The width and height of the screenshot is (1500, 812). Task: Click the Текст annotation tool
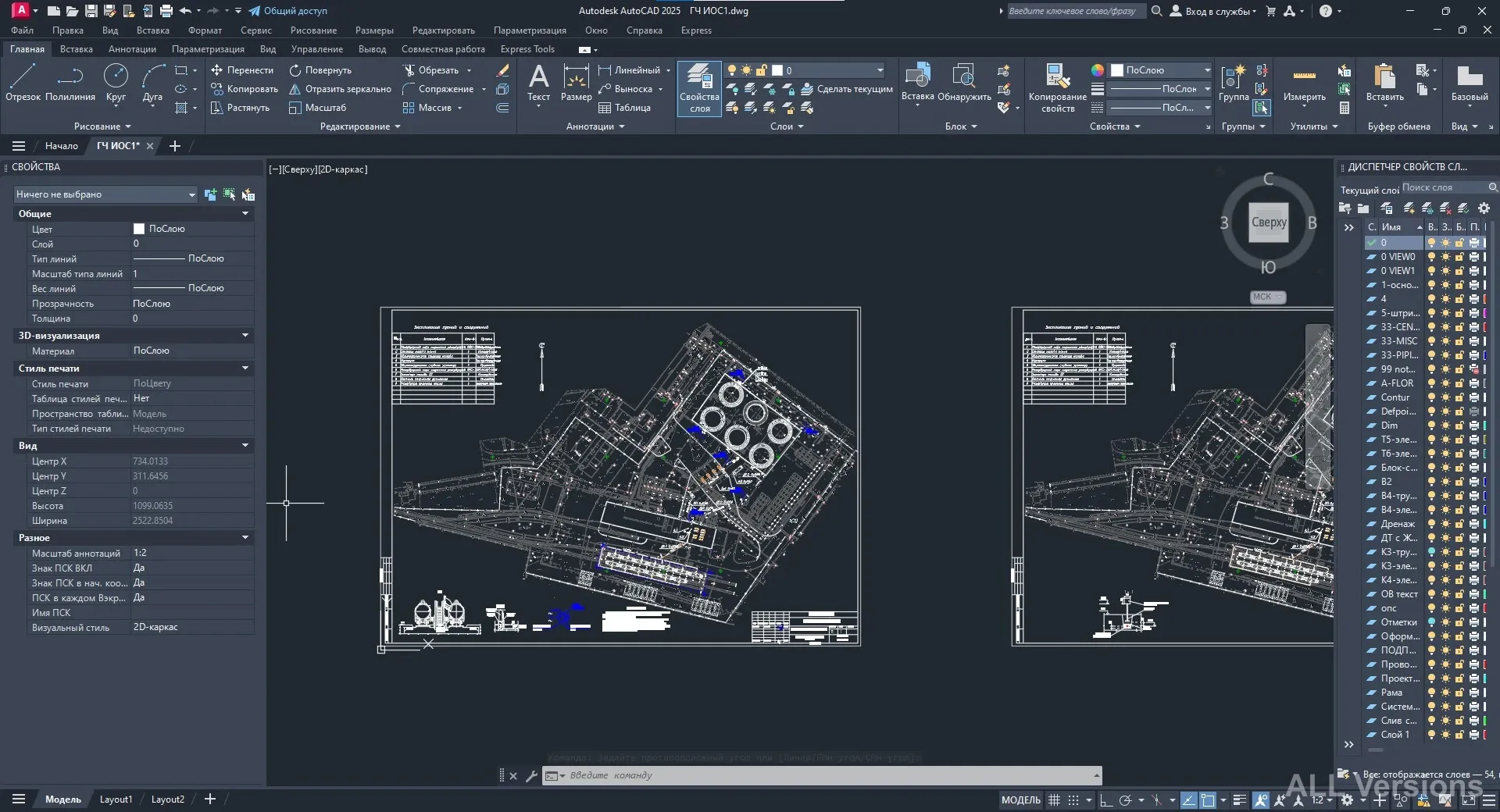coord(538,83)
